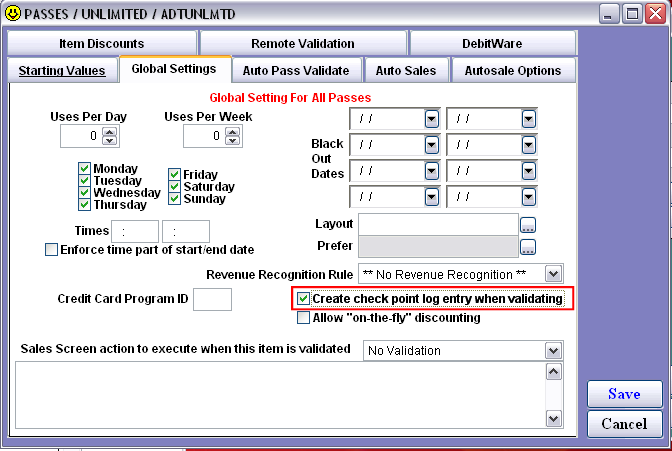Maximize the passes window
This screenshot has width=672, height=451.
point(632,14)
